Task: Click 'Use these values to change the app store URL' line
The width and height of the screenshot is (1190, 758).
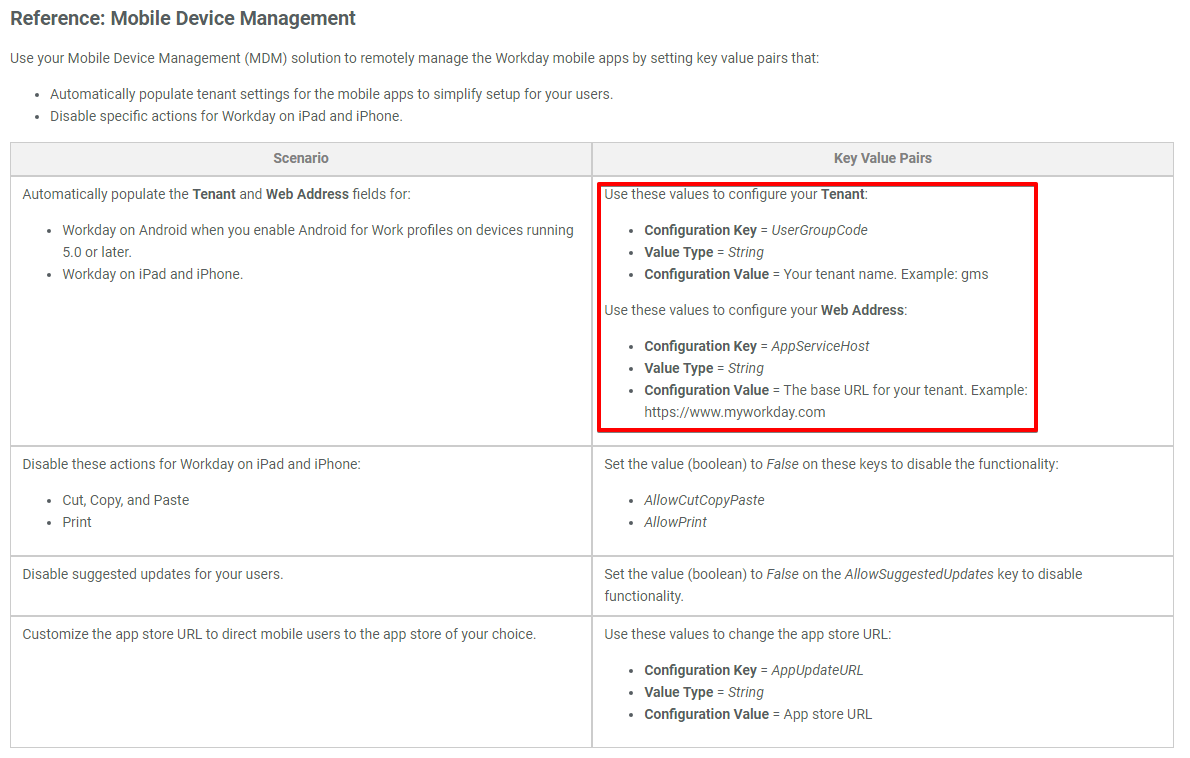Action: tap(748, 634)
